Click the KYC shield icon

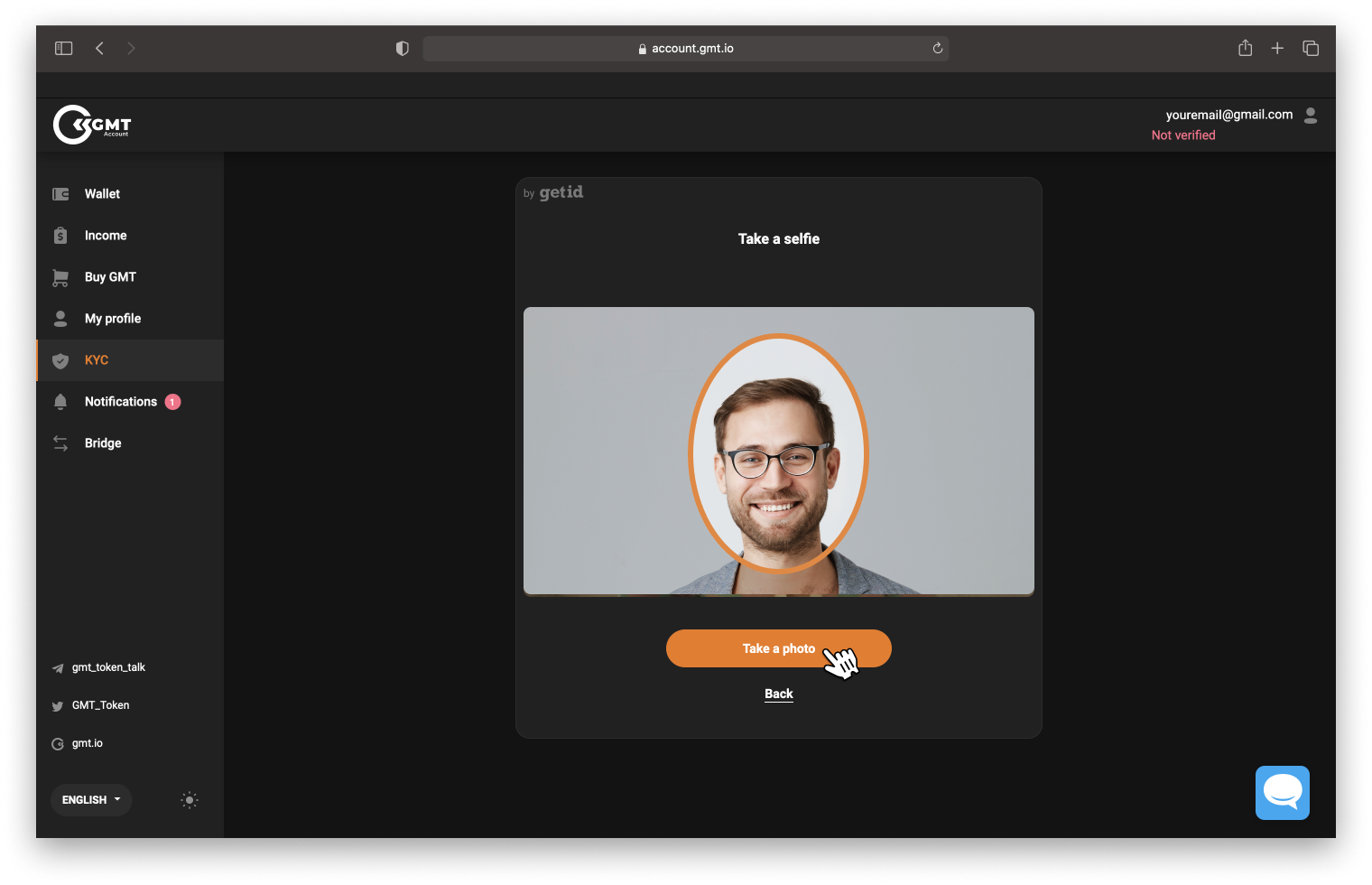click(x=60, y=361)
